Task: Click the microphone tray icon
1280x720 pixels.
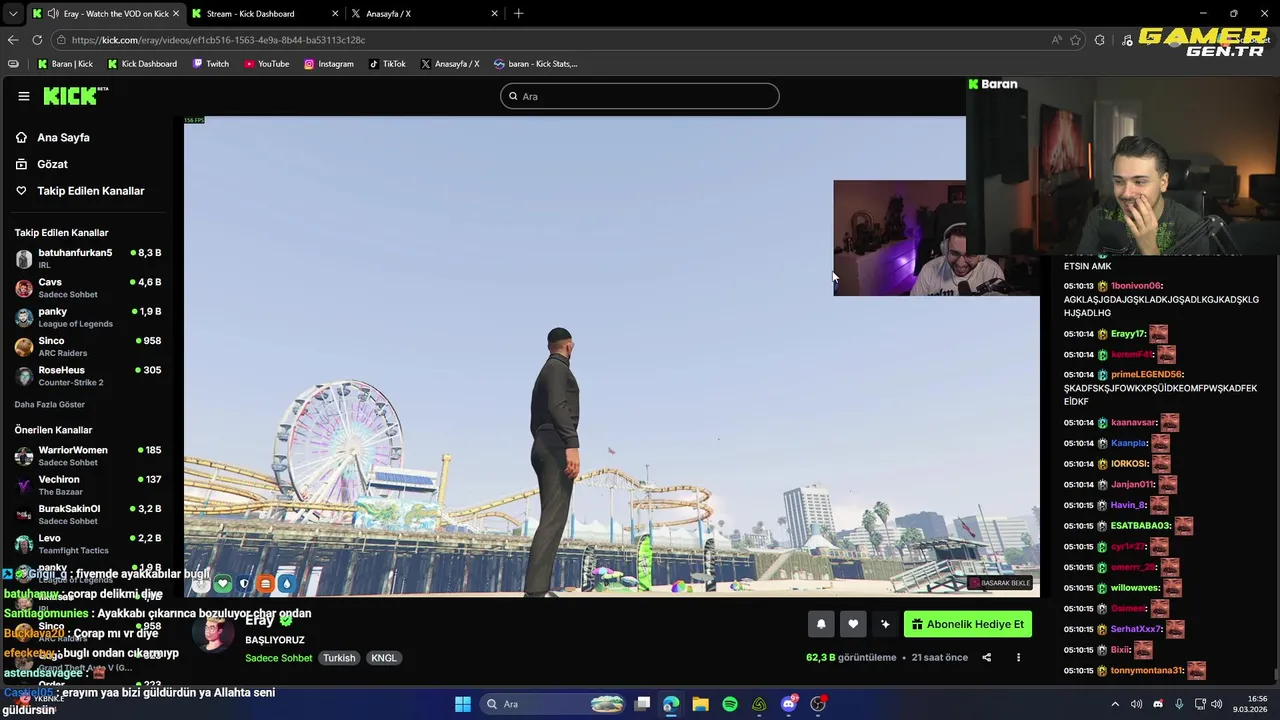Action: coord(1179,704)
